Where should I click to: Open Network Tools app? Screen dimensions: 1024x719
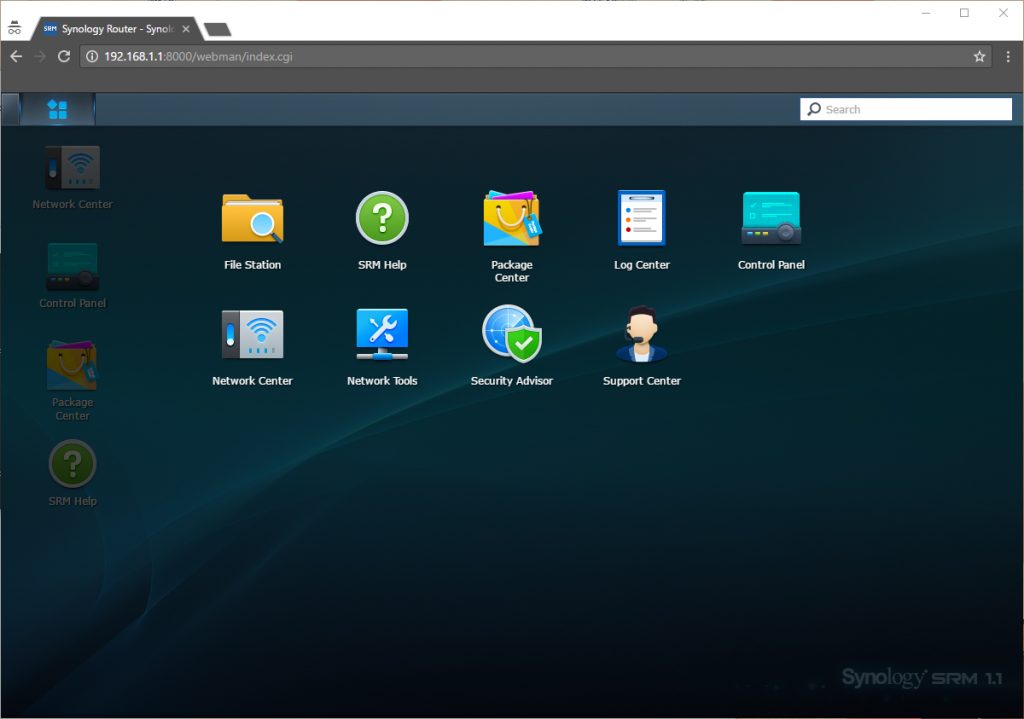click(382, 347)
